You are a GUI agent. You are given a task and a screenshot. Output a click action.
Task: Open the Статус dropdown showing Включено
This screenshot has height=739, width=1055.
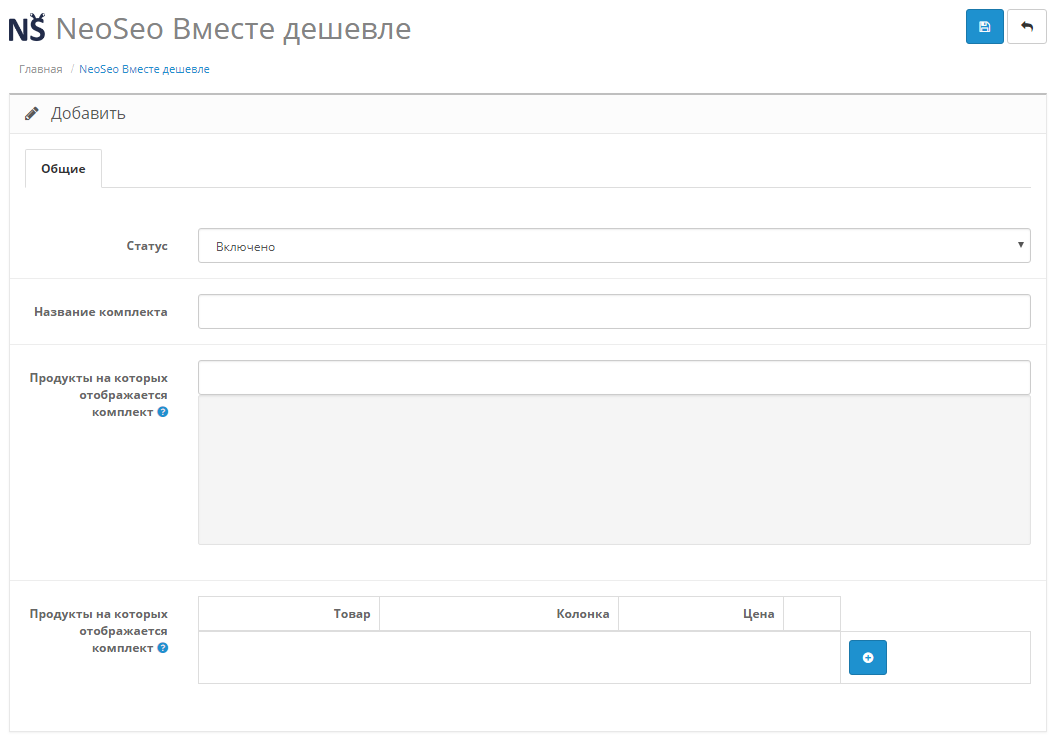(614, 246)
